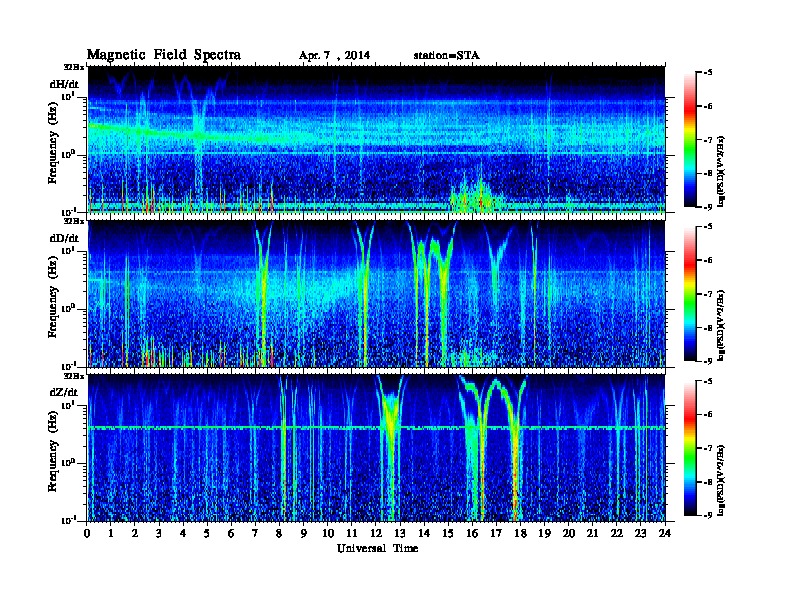Click the '-6' tick on dD/dt color scale
Viewport: 792px width, 612px height.
707,260
